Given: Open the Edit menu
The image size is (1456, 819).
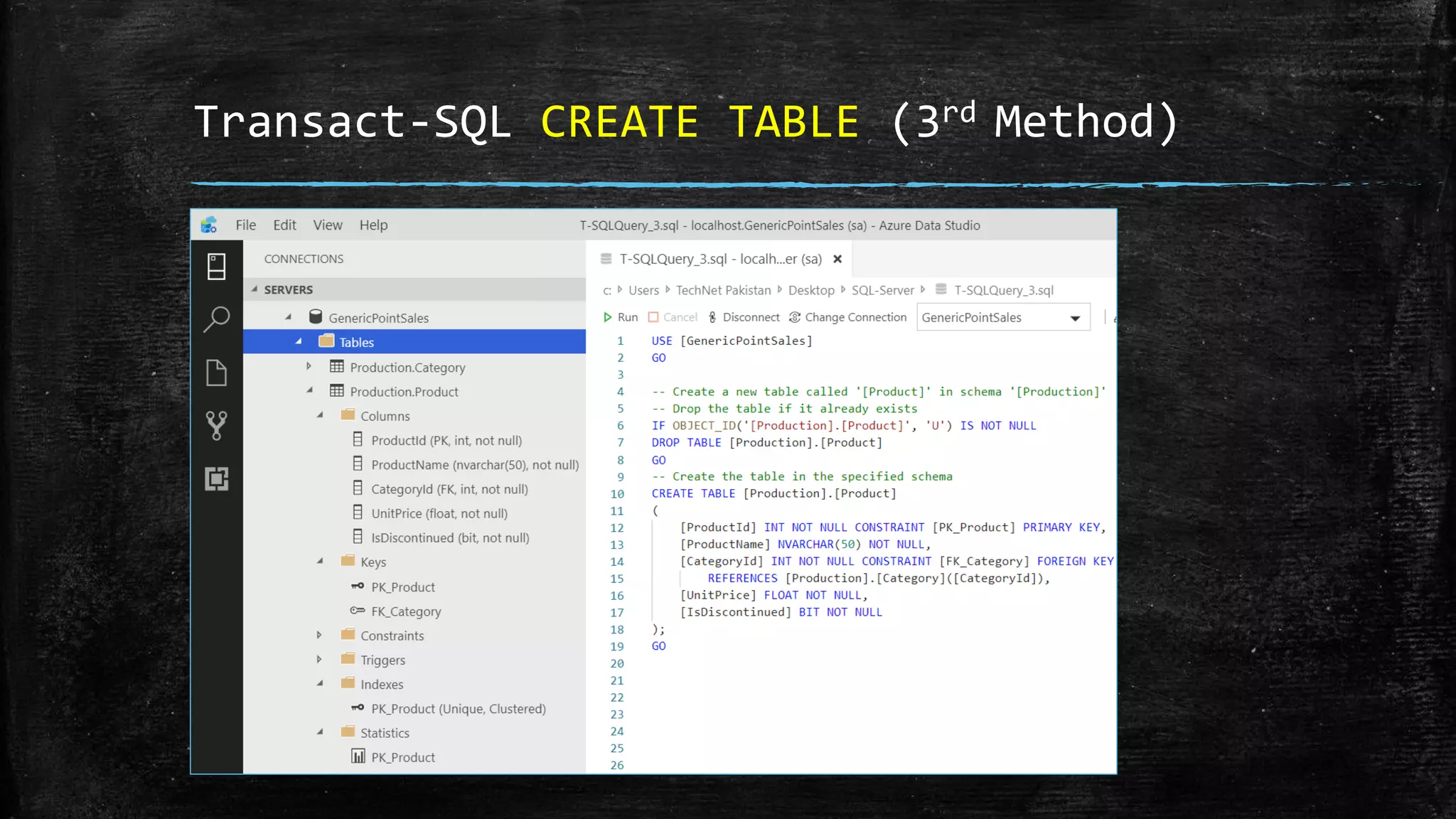Looking at the screenshot, I should [284, 225].
